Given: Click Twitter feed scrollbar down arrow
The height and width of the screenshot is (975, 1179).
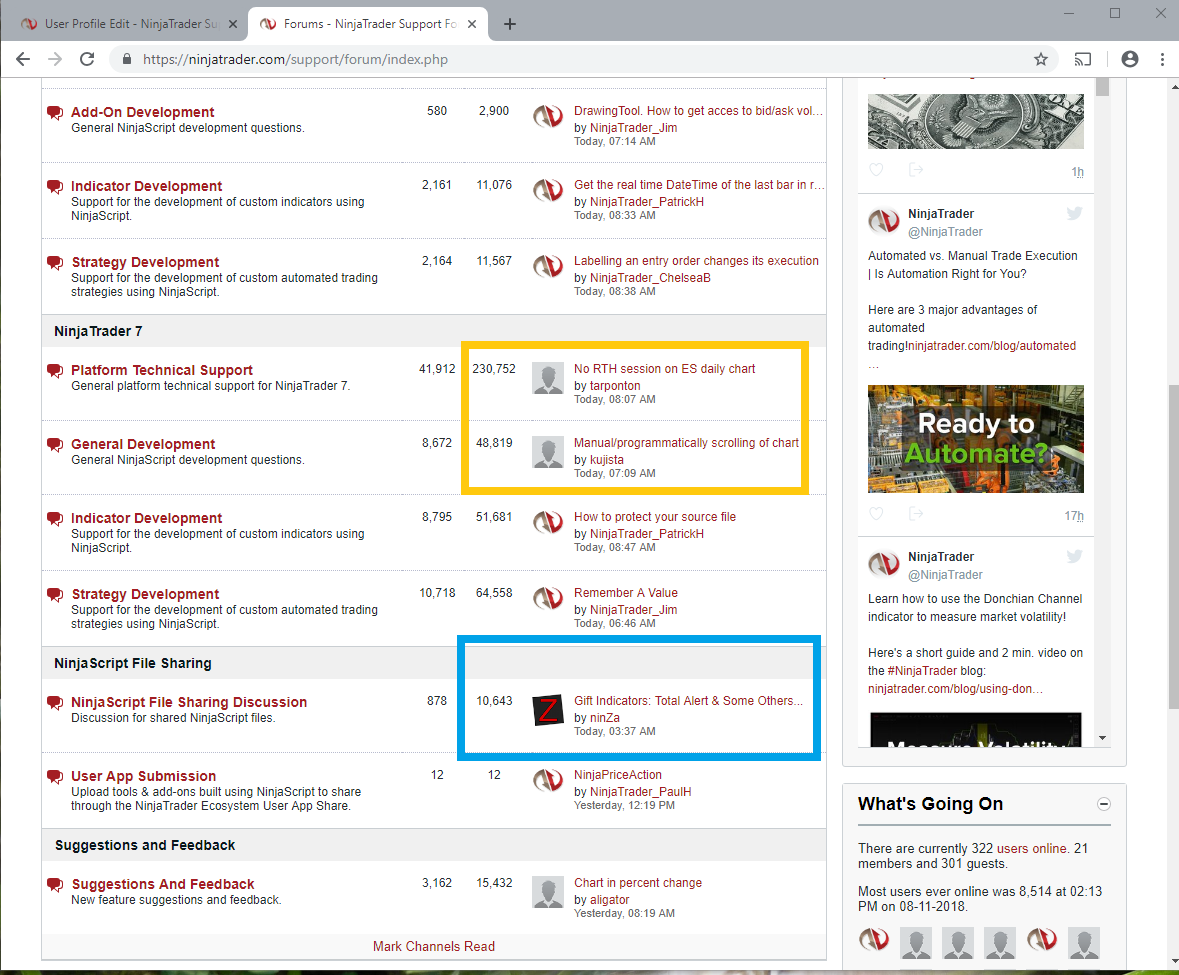Looking at the screenshot, I should [1102, 738].
